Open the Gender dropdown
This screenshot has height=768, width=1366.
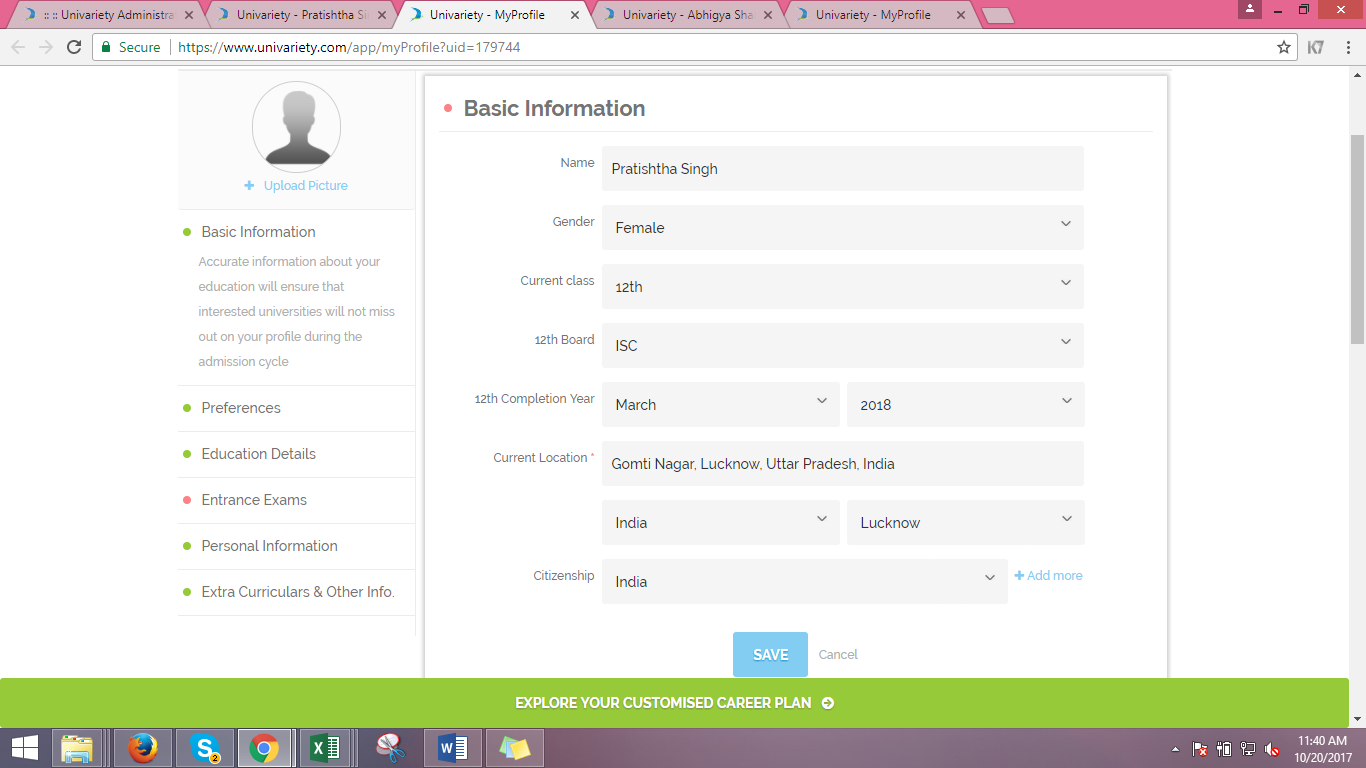pyautogui.click(x=843, y=228)
